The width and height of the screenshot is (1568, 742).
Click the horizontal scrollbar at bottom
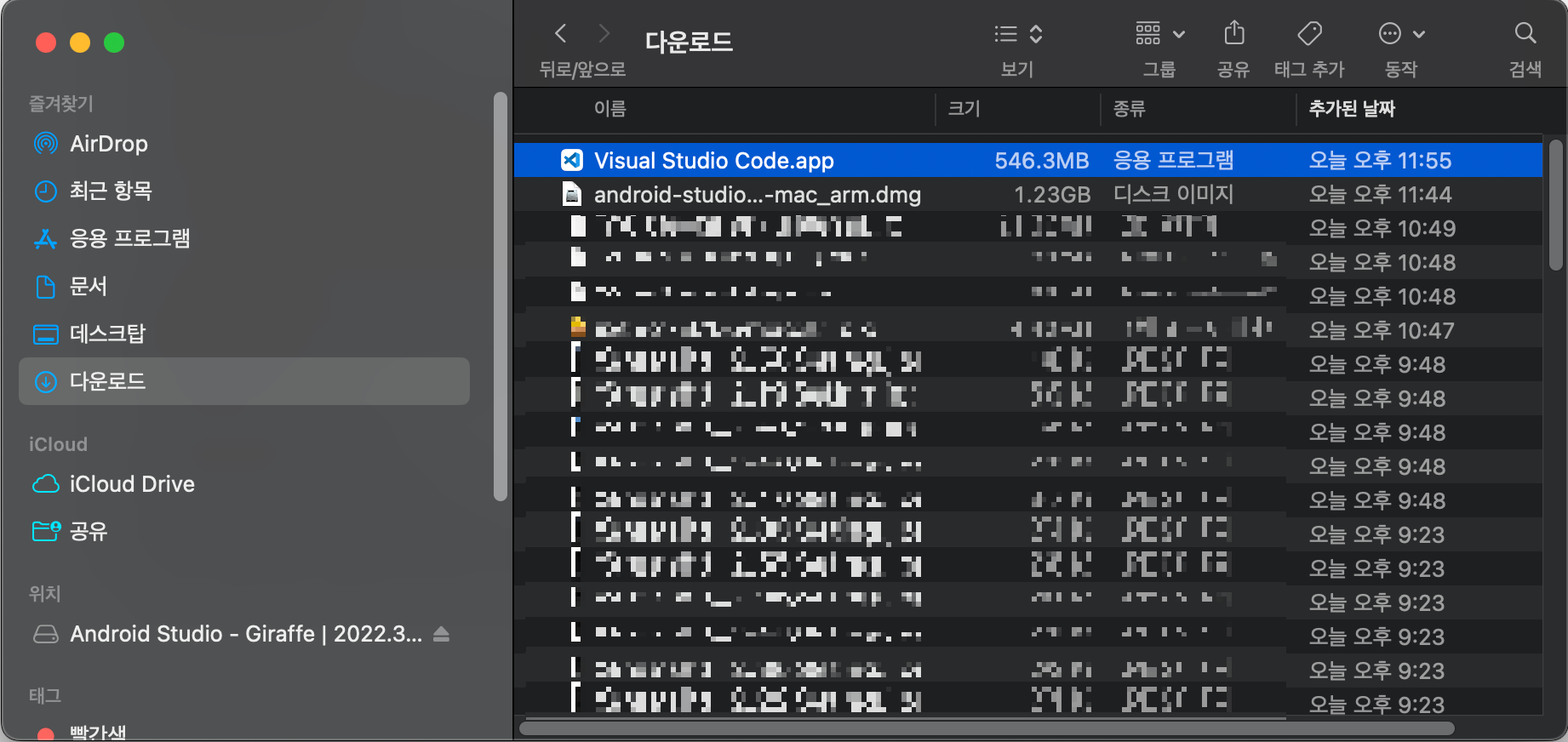pyautogui.click(x=987, y=728)
